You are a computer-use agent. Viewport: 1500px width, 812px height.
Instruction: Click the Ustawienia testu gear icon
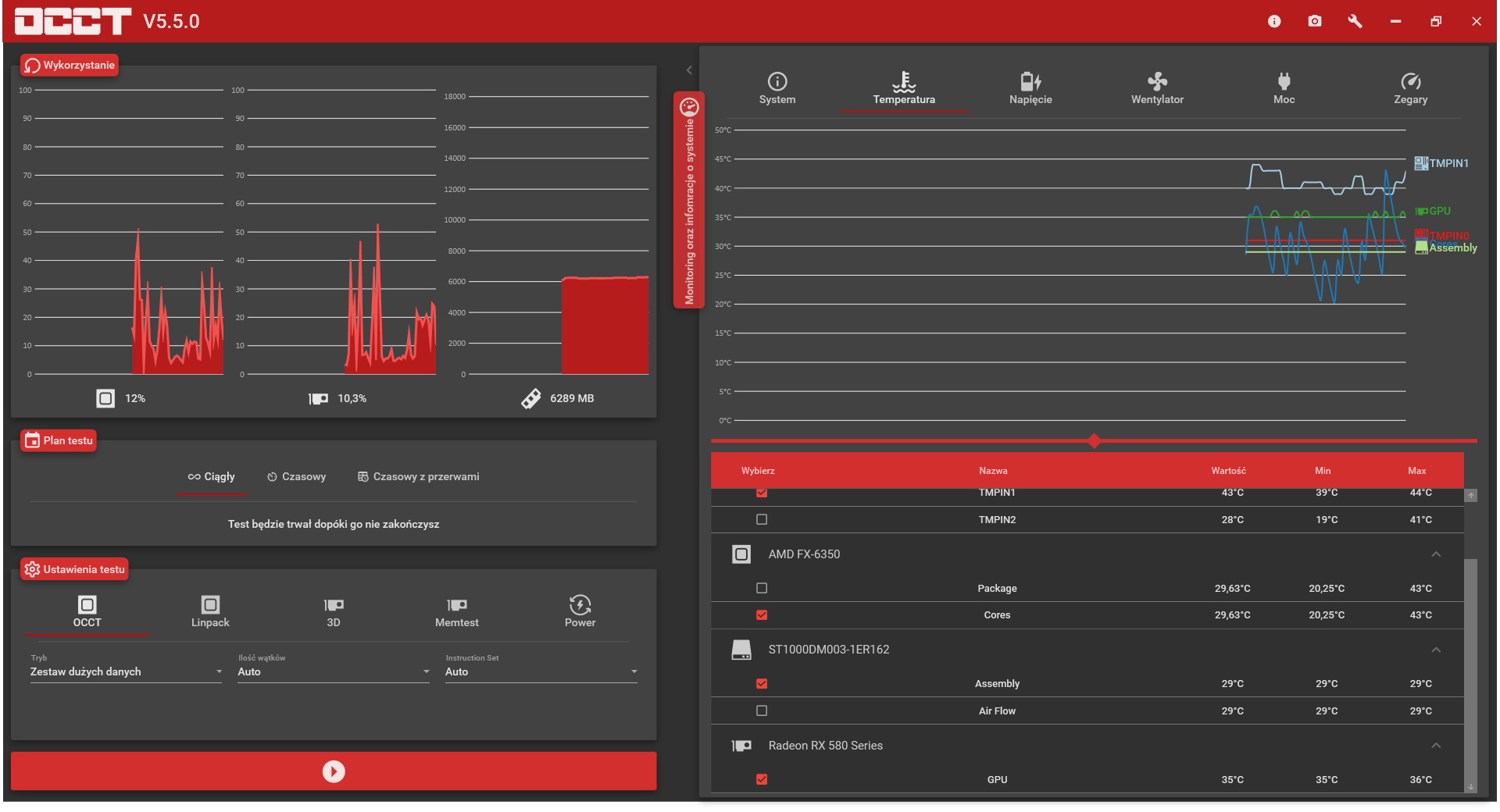(x=32, y=569)
